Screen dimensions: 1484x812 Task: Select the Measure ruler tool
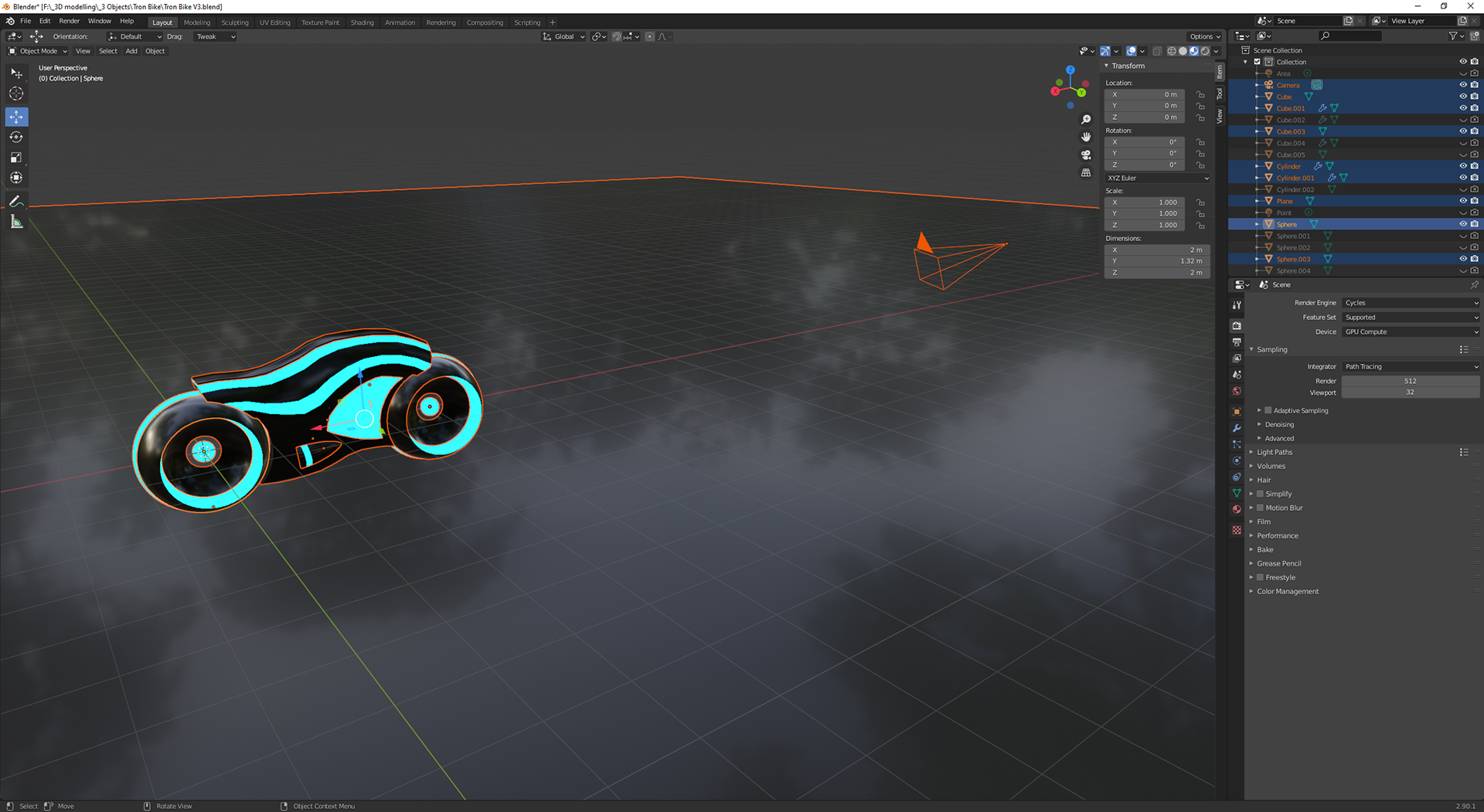(x=16, y=223)
